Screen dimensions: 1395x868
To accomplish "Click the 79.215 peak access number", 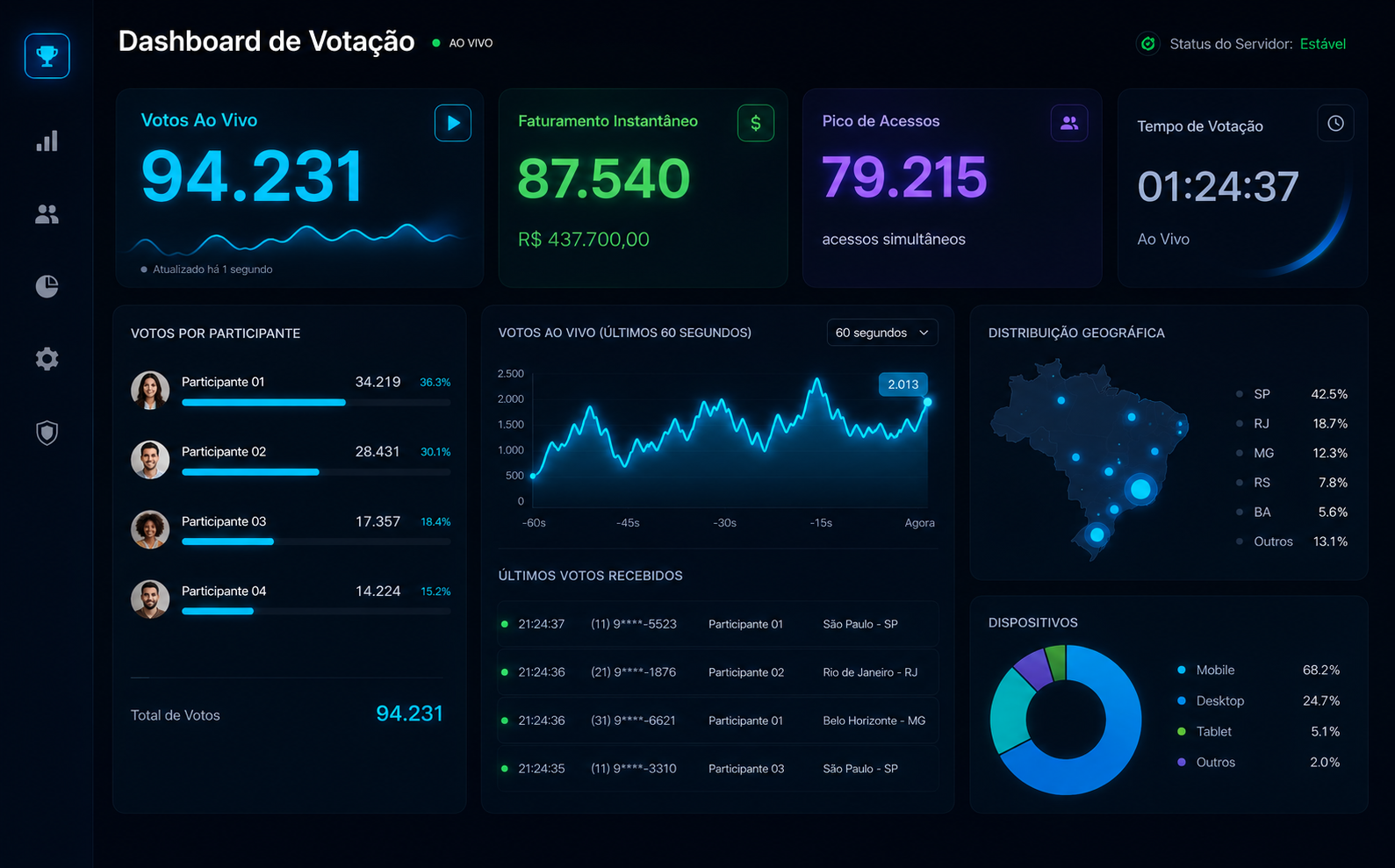I will [x=904, y=177].
